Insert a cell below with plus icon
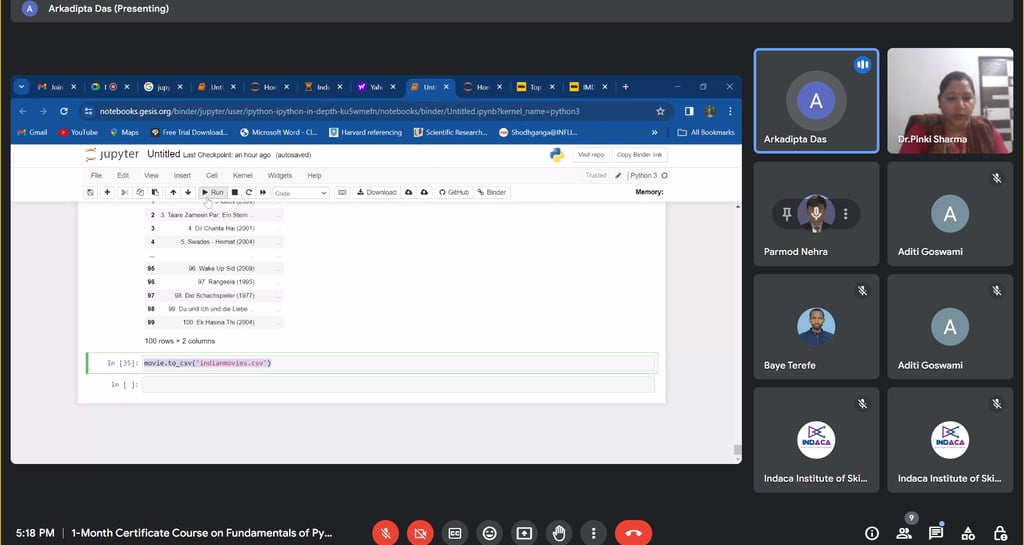1024x545 pixels. [x=107, y=193]
